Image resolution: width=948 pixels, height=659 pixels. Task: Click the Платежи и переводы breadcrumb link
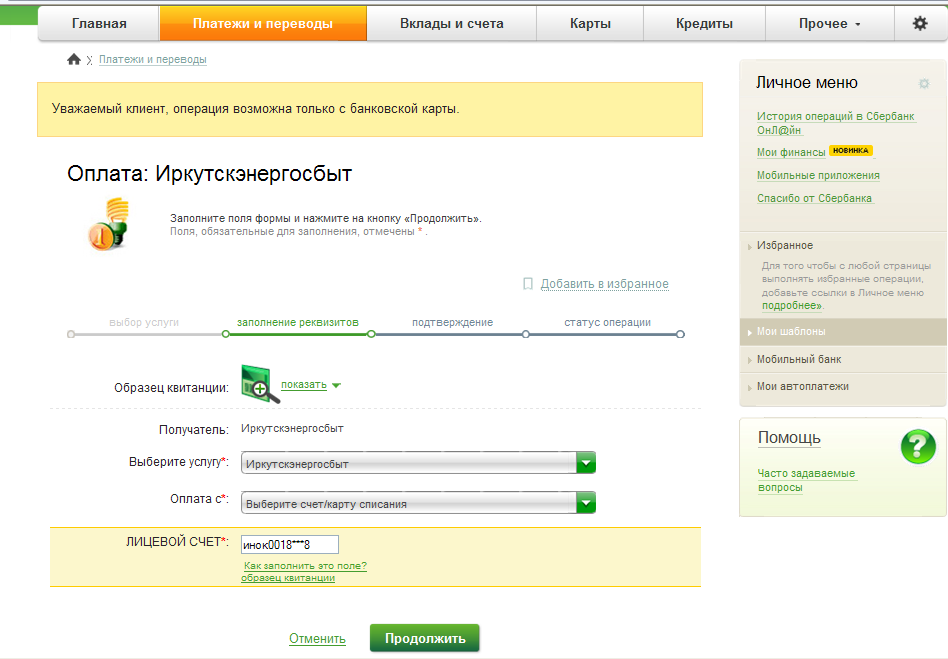[x=153, y=59]
